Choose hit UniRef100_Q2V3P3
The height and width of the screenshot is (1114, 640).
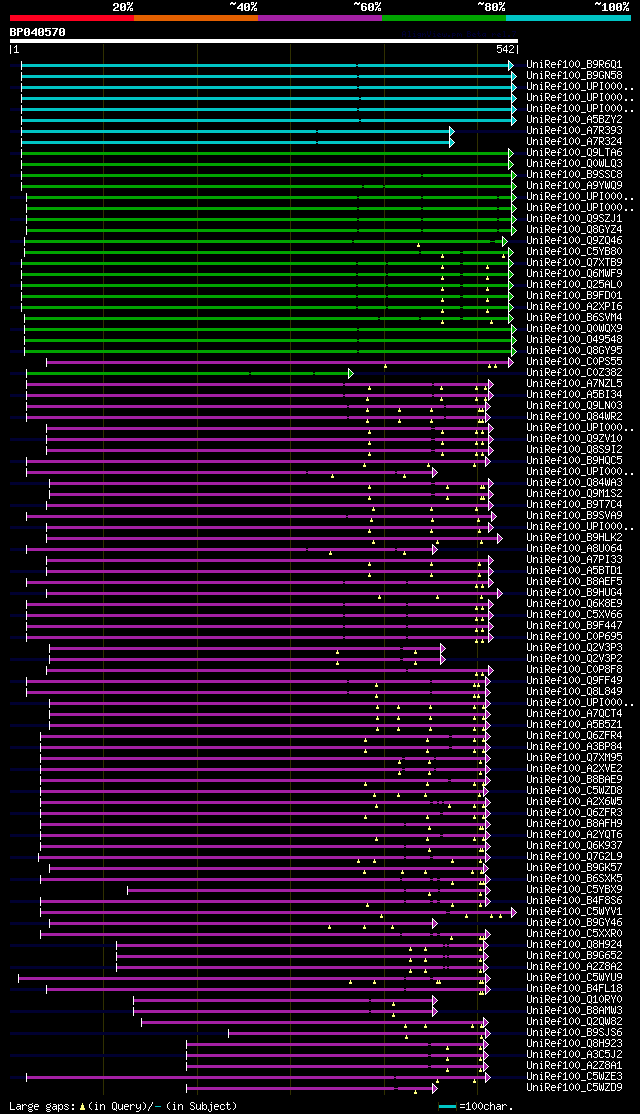[575, 647]
